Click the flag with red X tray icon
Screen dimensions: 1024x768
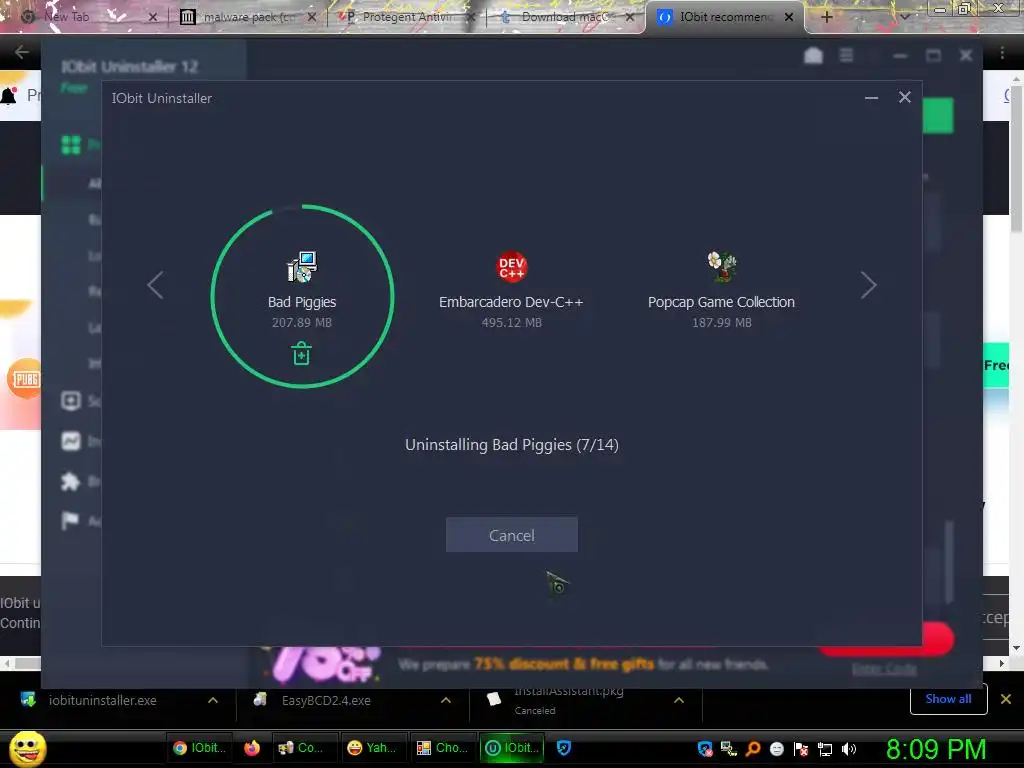[801, 749]
